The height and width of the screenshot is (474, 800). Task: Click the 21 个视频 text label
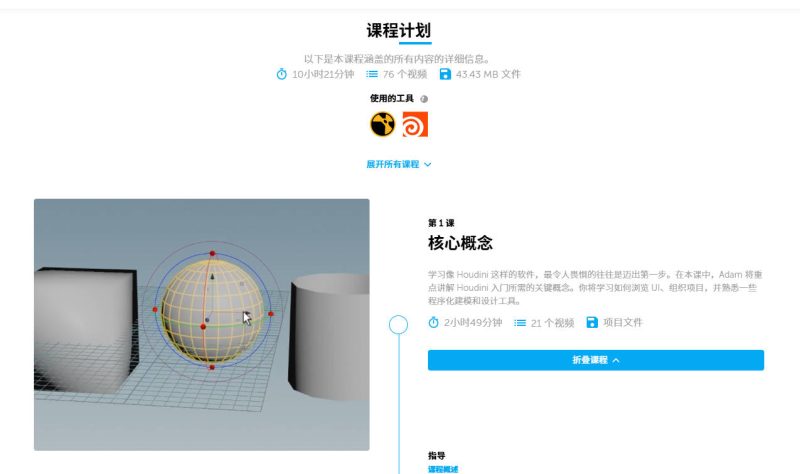tap(552, 323)
